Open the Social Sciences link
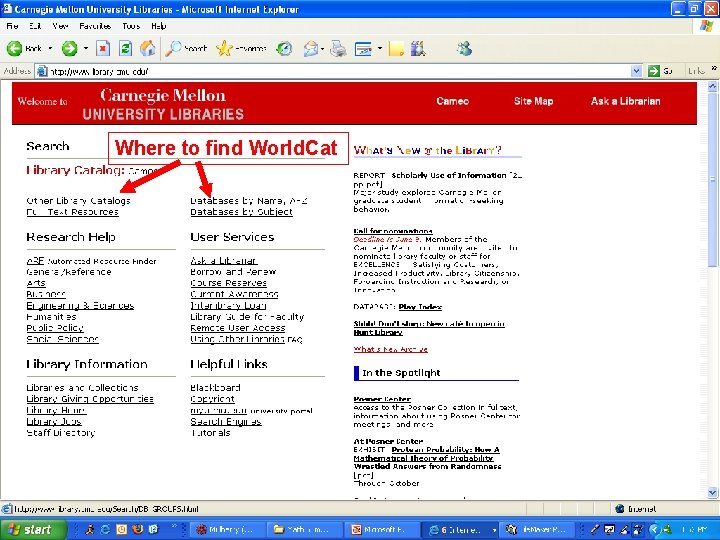Image resolution: width=720 pixels, height=540 pixels. pyautogui.click(x=62, y=339)
